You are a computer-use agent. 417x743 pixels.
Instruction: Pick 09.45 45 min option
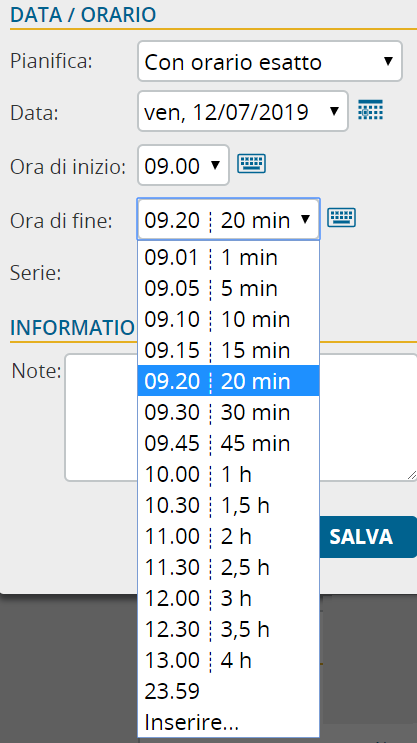coord(228,443)
